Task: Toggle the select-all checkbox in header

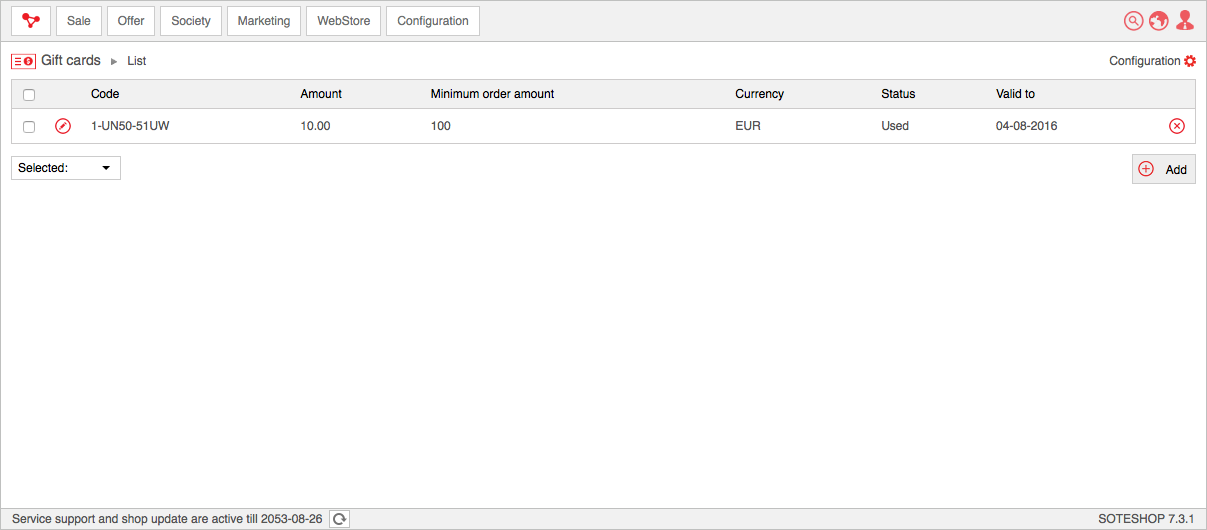Action: (29, 95)
